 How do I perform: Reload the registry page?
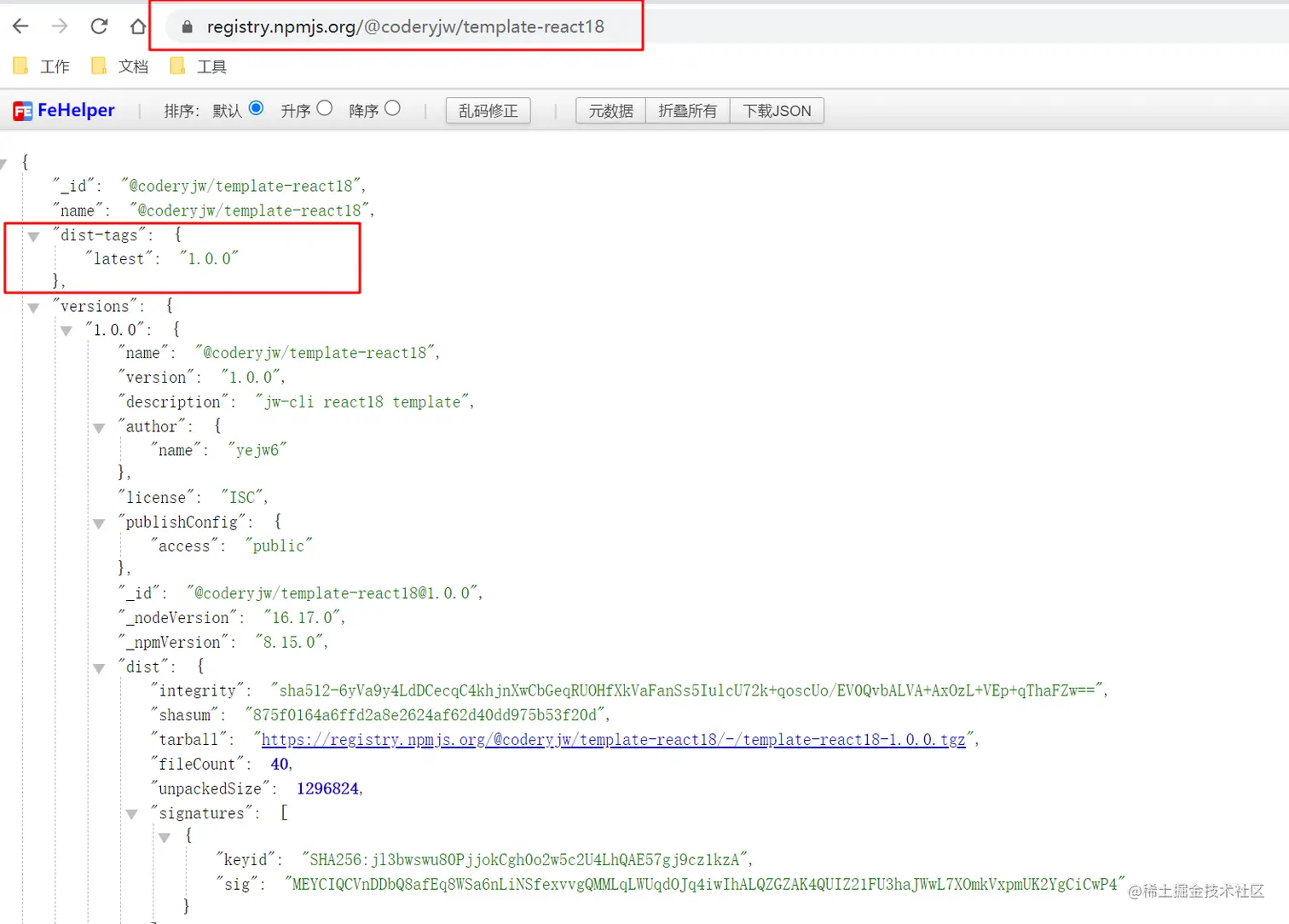[99, 26]
